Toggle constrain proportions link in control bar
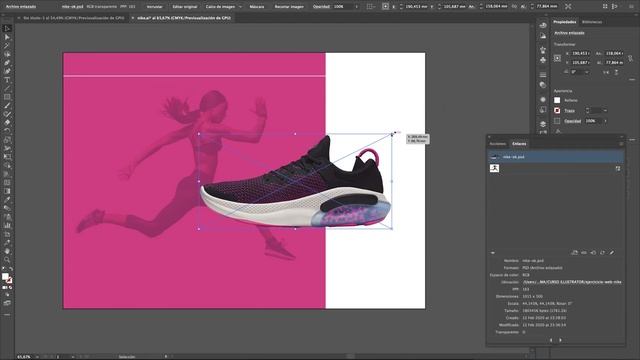 (514, 7)
